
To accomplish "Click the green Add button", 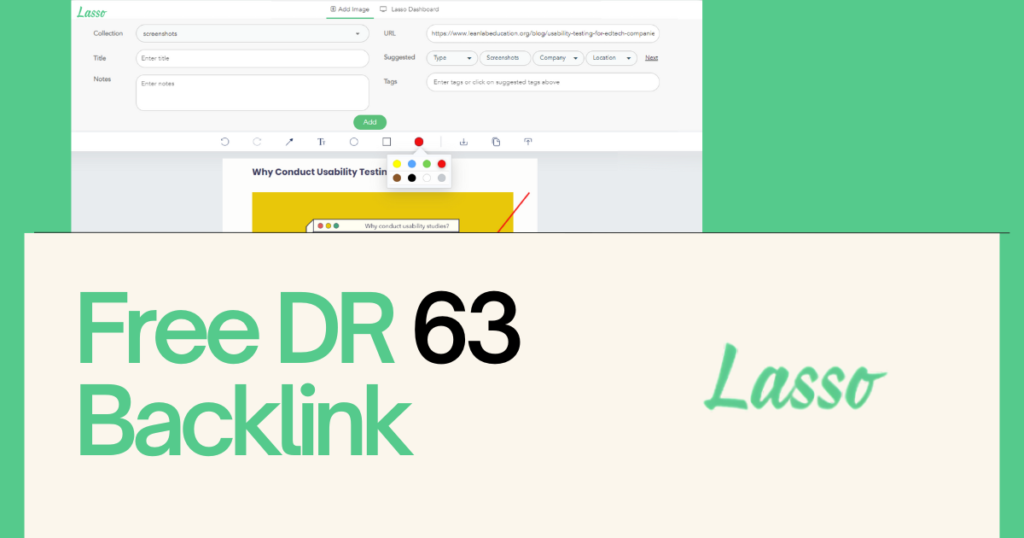I will tap(370, 122).
